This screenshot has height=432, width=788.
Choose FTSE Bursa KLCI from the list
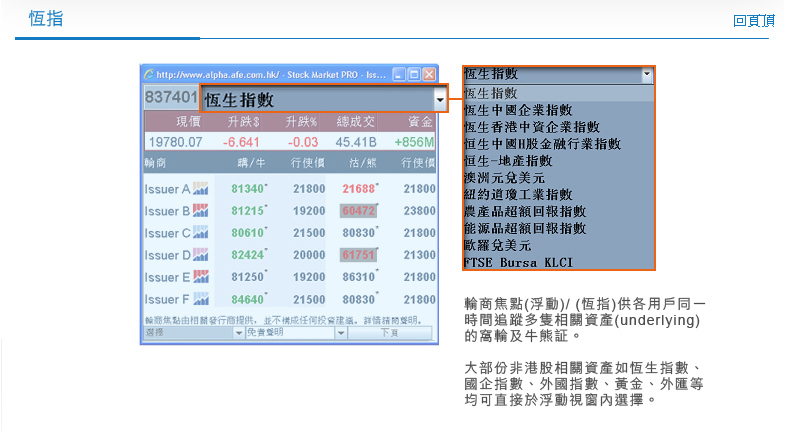point(558,262)
